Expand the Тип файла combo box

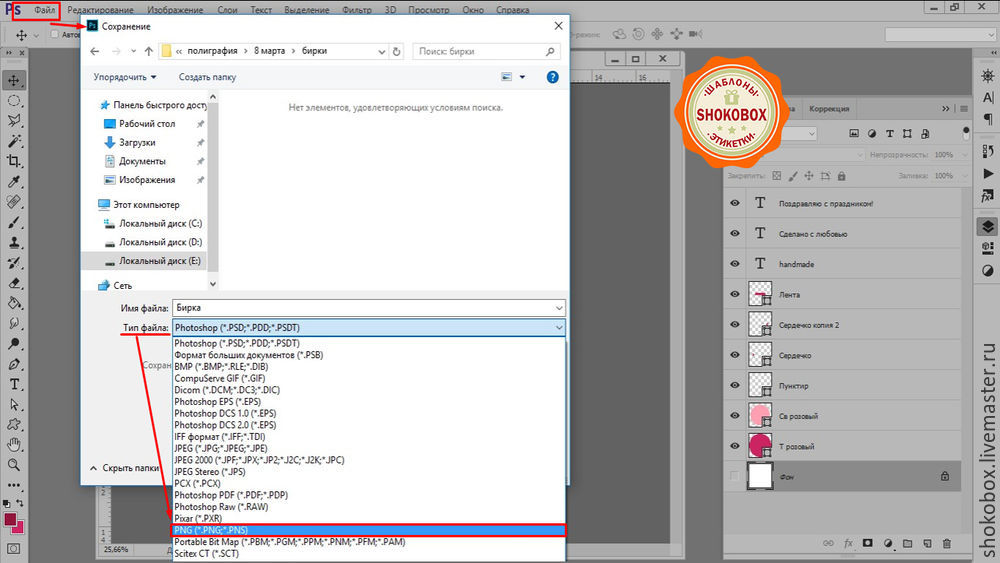(x=368, y=327)
